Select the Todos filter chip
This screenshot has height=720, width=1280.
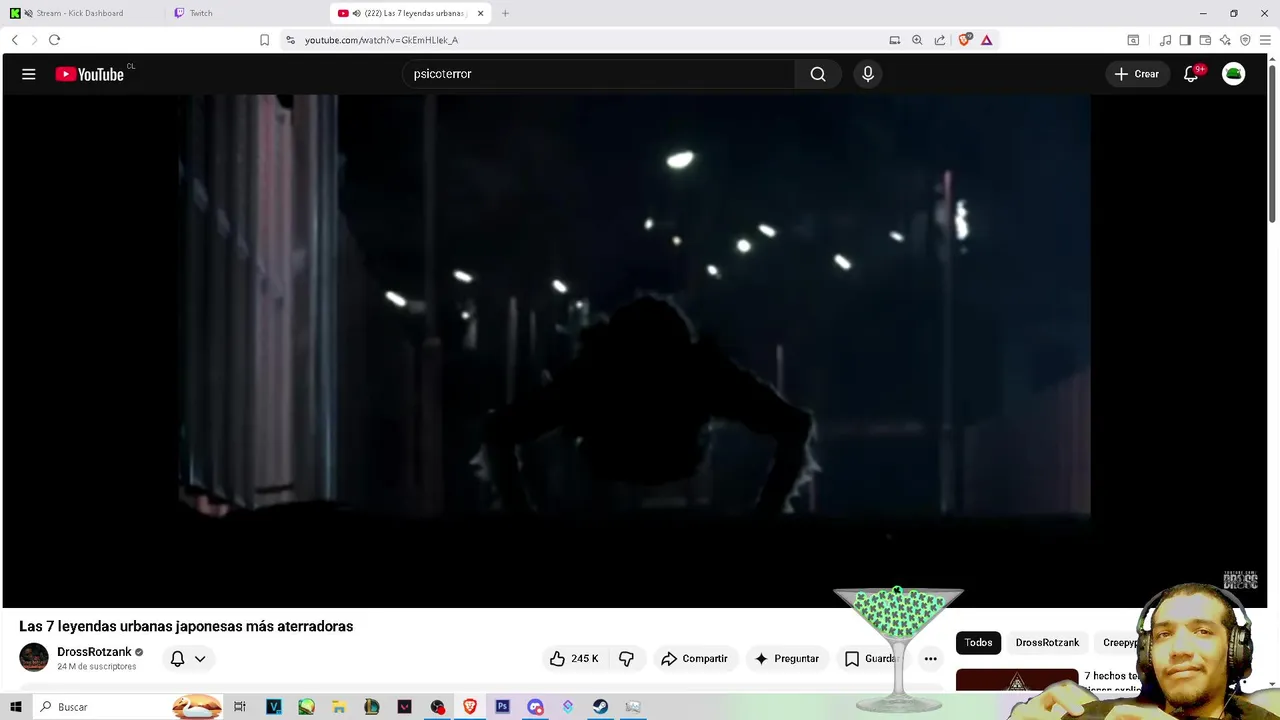[x=978, y=643]
